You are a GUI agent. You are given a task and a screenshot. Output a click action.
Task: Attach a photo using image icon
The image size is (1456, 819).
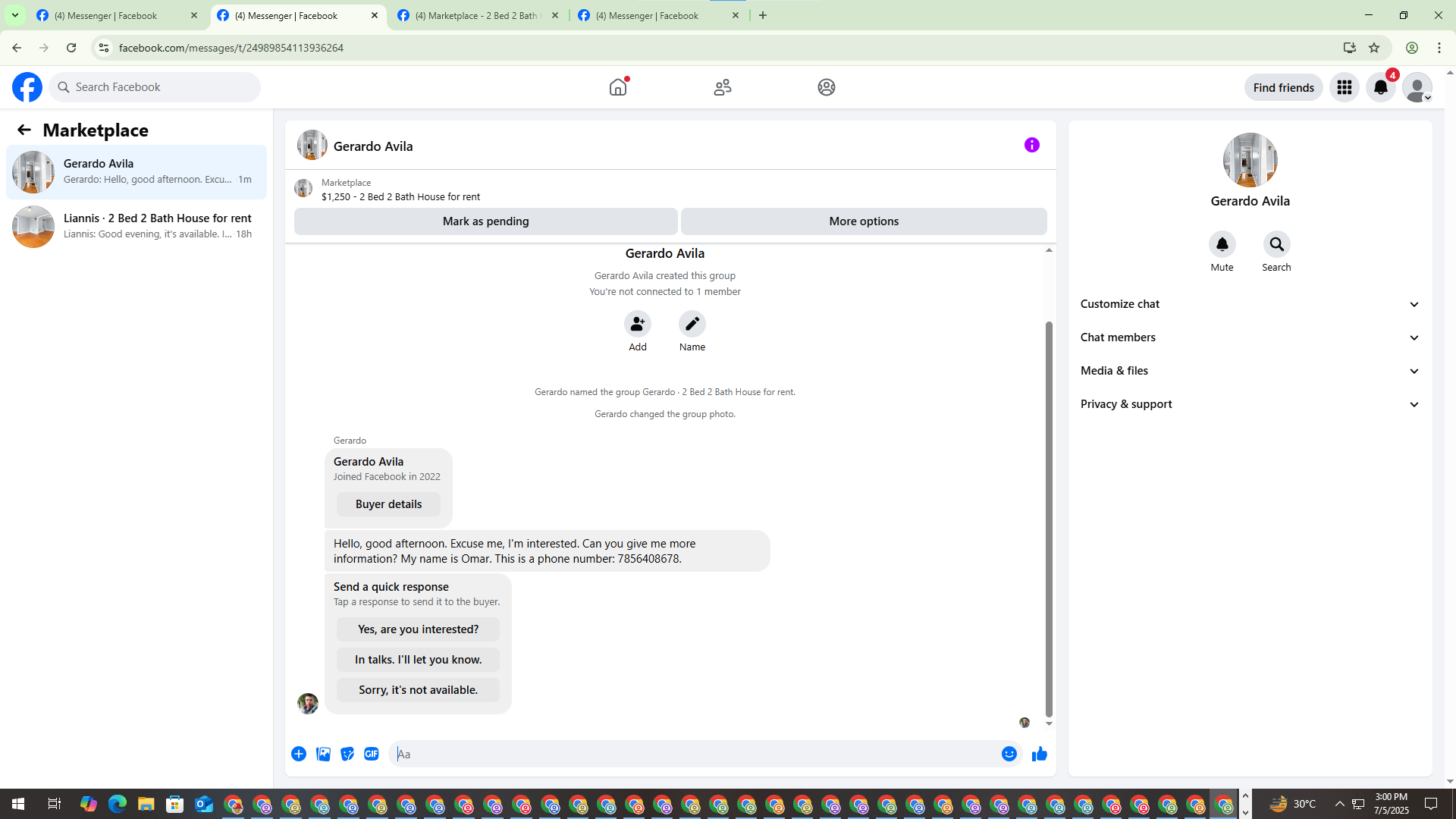point(323,754)
